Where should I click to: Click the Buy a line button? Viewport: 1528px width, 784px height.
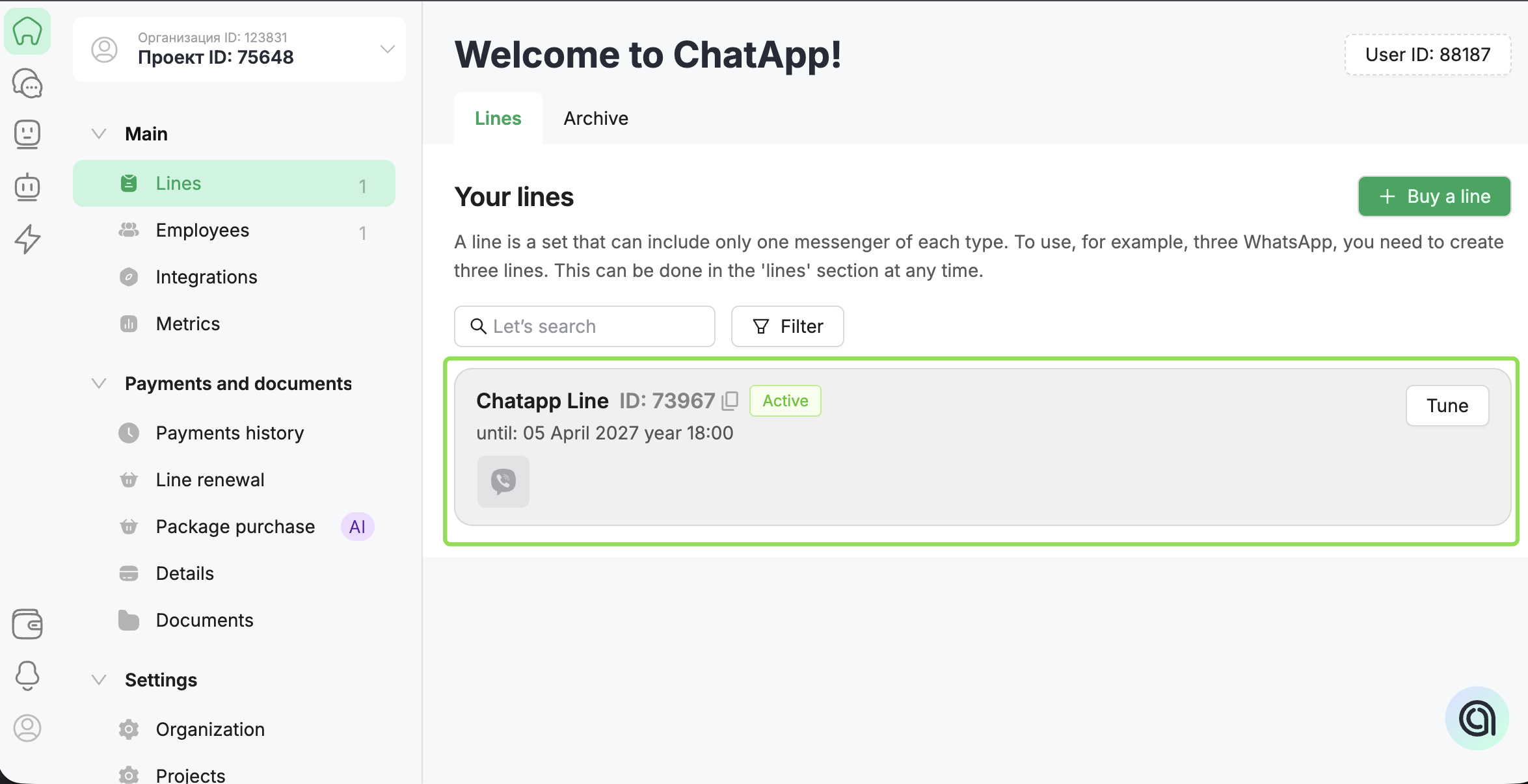[1434, 196]
